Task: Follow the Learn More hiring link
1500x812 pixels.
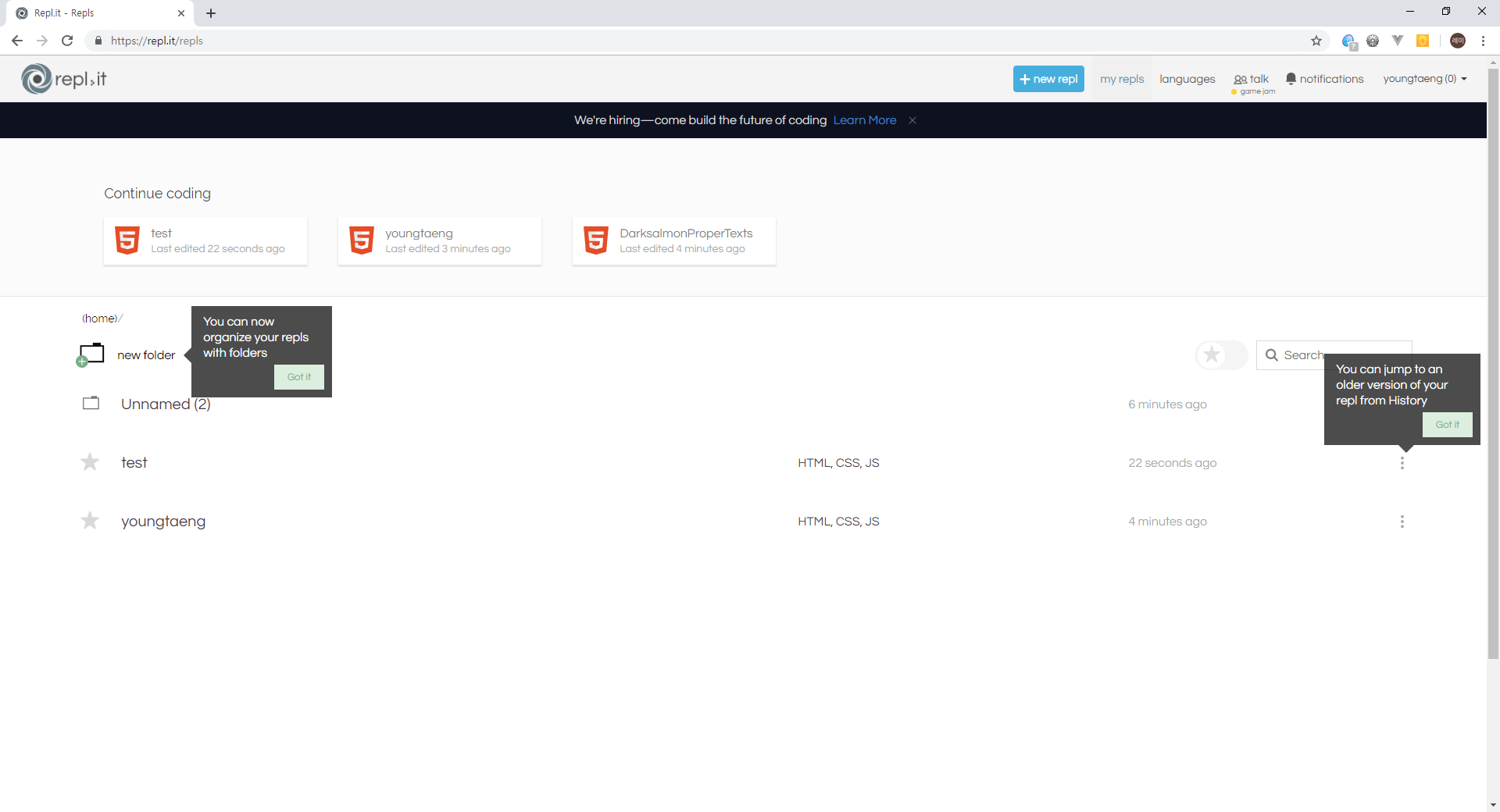Action: coord(865,120)
